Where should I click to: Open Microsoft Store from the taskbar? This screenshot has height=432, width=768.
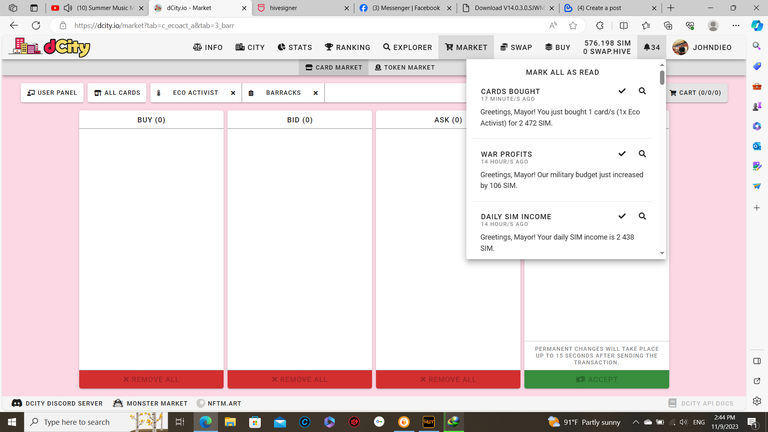click(255, 422)
